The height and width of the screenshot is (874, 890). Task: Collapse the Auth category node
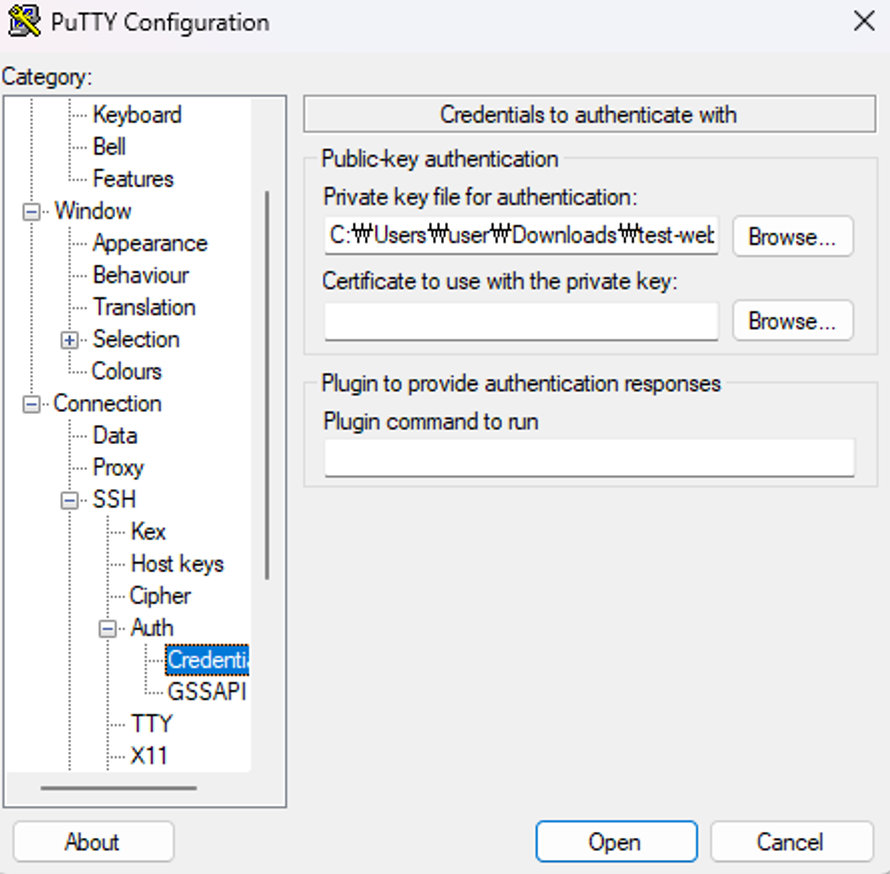point(107,629)
